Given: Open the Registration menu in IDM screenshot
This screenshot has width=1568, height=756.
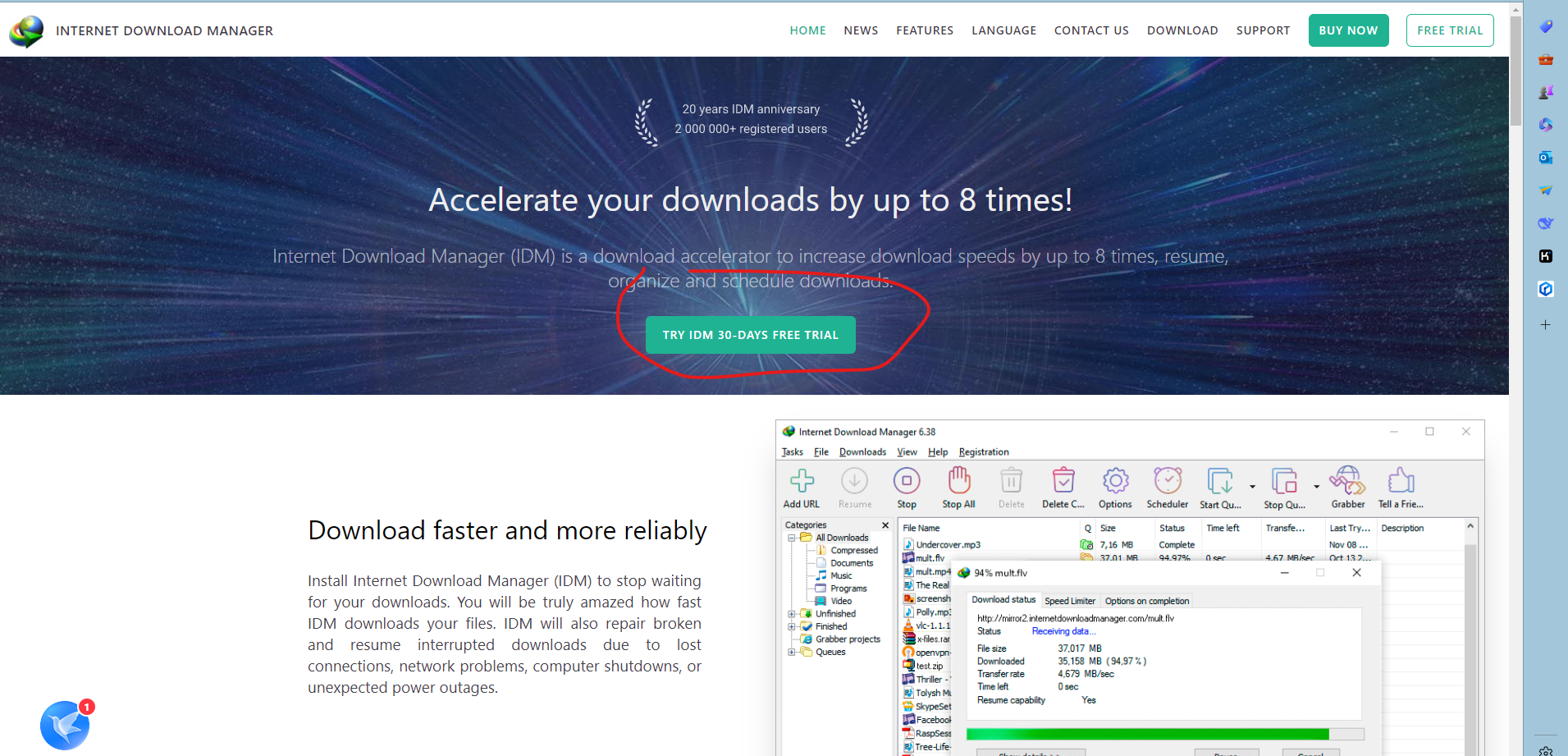Looking at the screenshot, I should [x=984, y=452].
